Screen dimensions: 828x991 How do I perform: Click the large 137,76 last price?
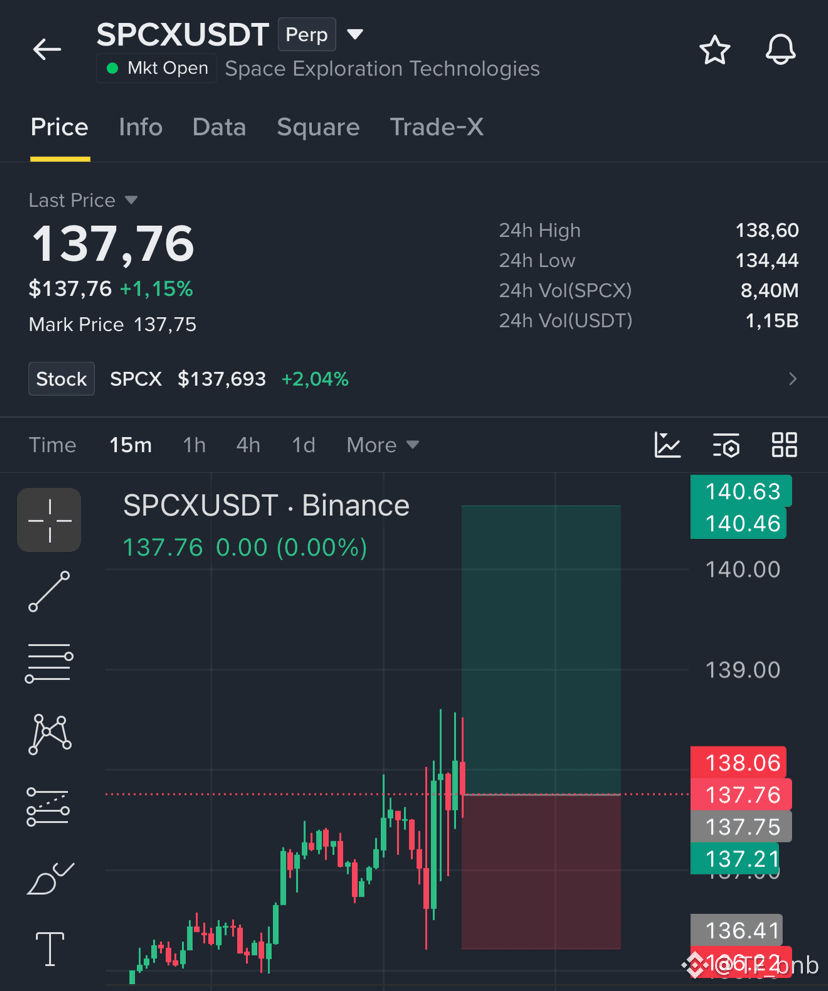point(113,244)
